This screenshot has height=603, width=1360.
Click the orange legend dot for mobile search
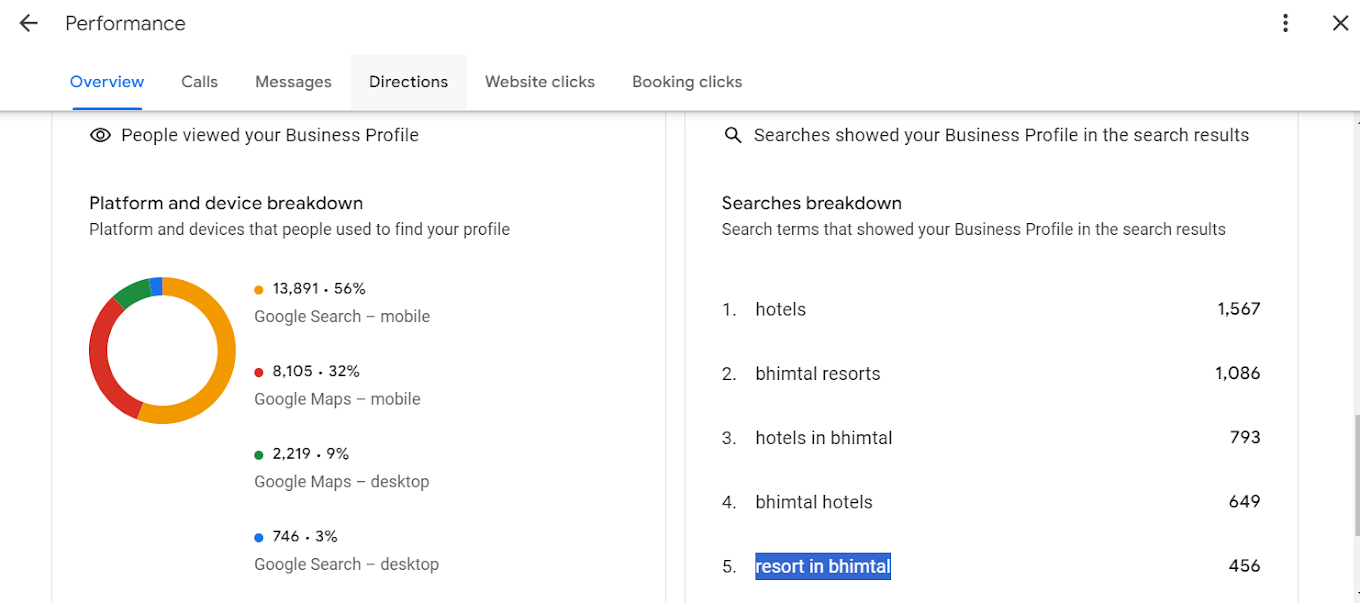(x=260, y=288)
